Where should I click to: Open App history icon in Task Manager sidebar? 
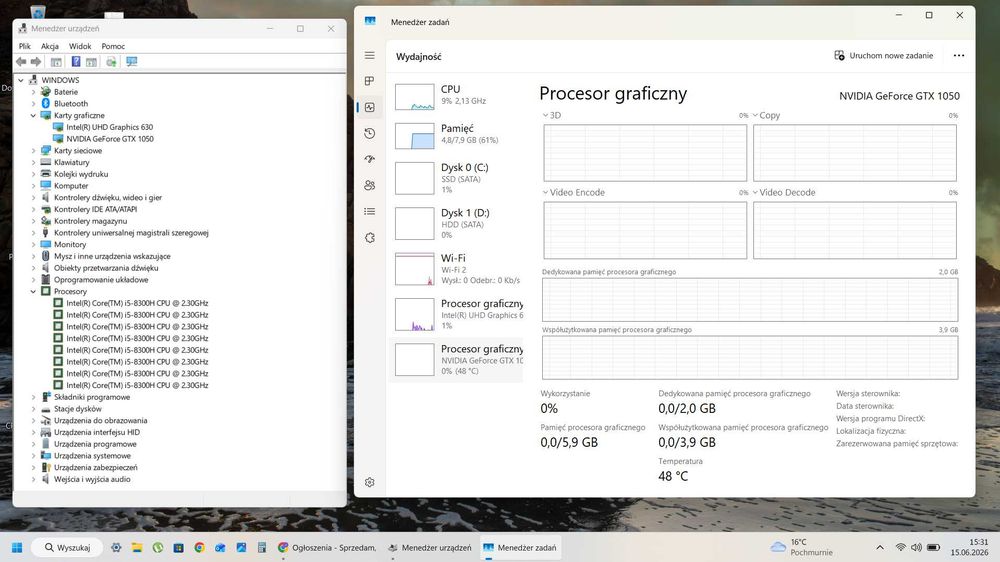(x=369, y=133)
